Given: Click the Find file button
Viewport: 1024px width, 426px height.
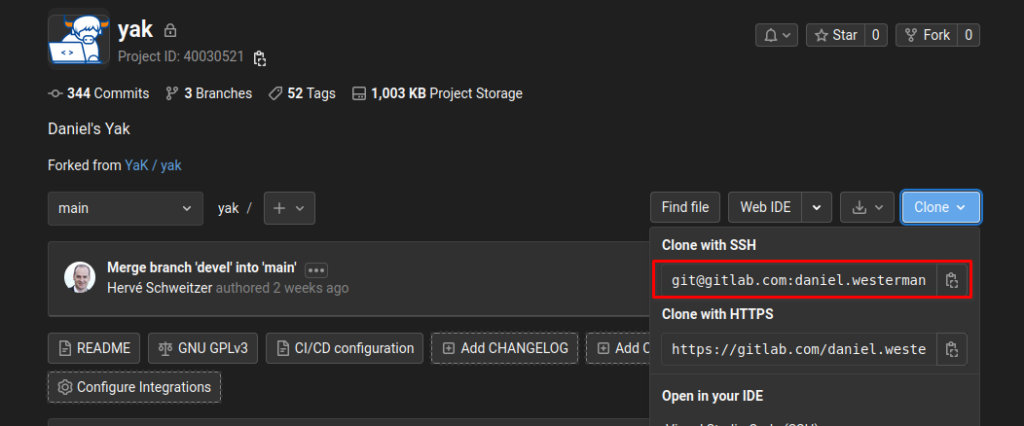Looking at the screenshot, I should [685, 207].
